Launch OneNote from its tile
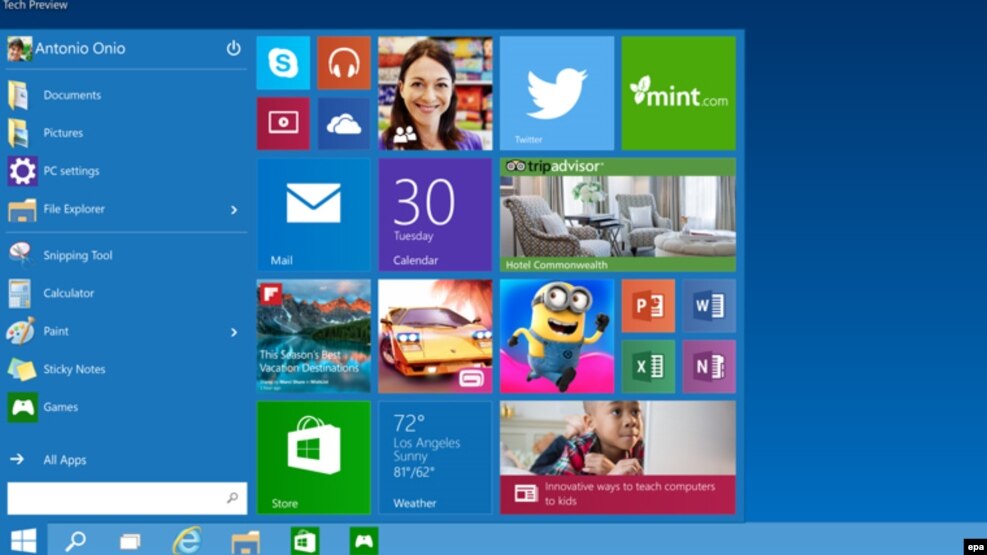This screenshot has height=555, width=987. click(709, 366)
